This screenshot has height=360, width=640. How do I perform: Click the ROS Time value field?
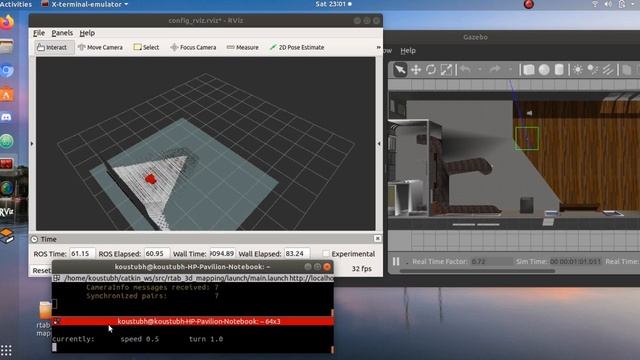[82, 253]
